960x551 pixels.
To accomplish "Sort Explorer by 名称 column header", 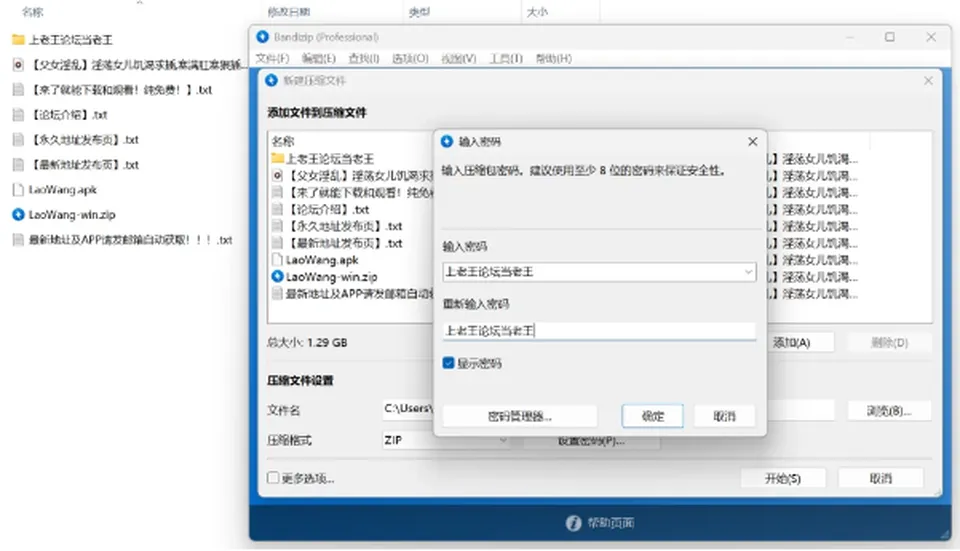I will click(32, 12).
